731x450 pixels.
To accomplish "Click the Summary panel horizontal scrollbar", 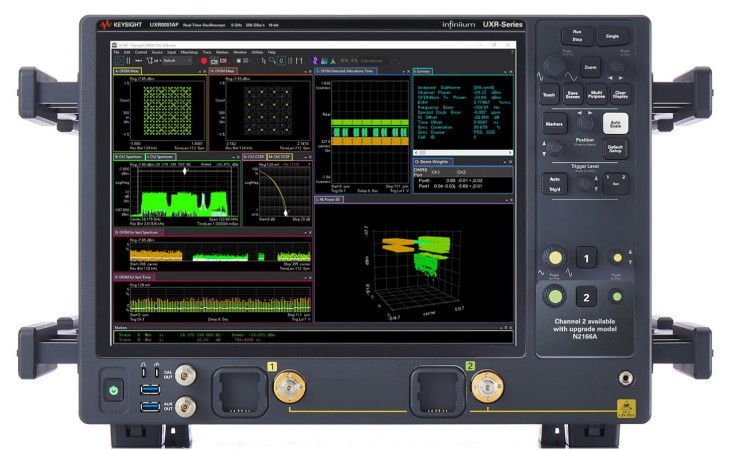I will [x=463, y=152].
